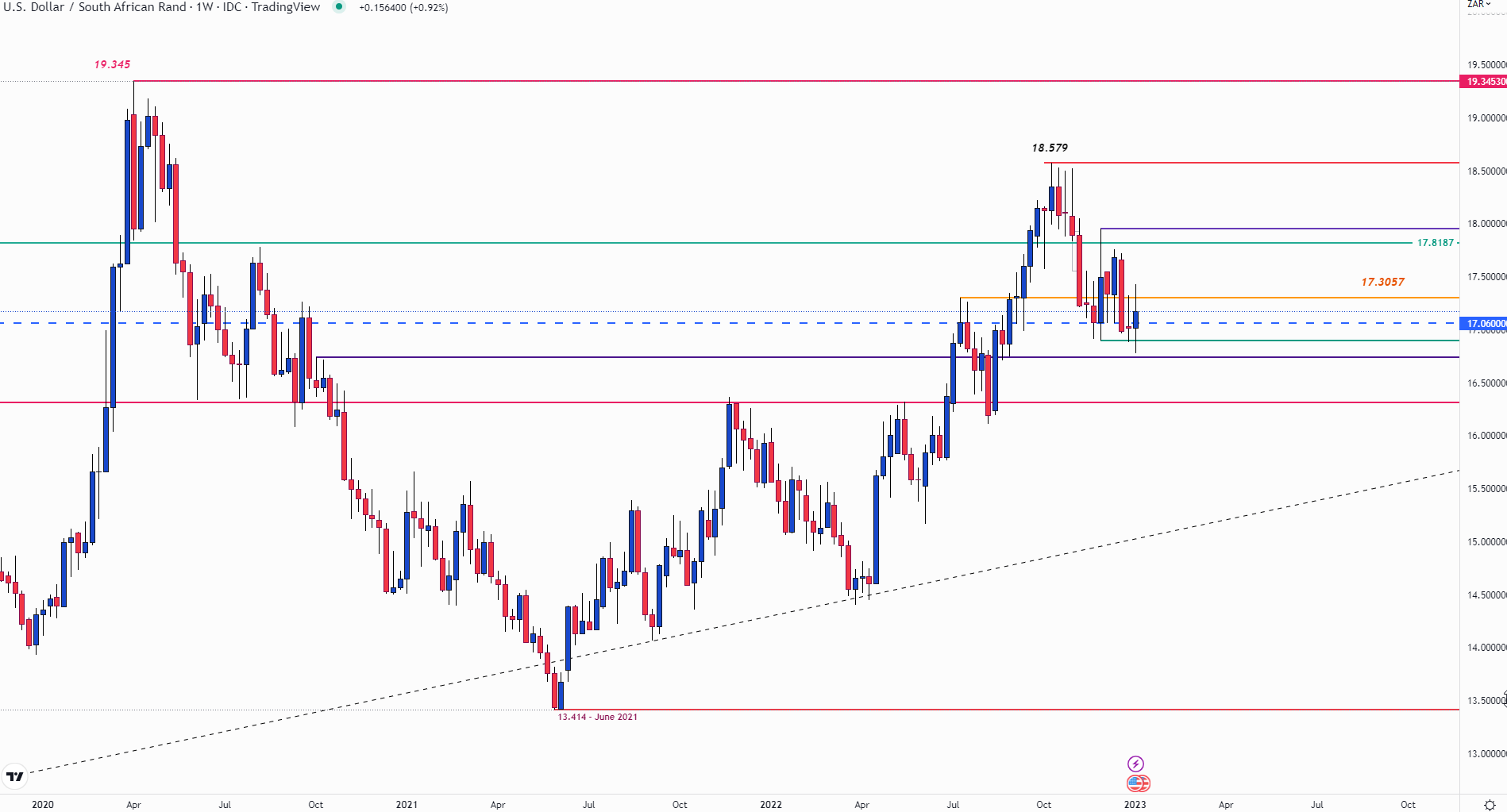1507x812 pixels.
Task: Open the ZAR currency dropdown
Action: tap(1479, 4)
